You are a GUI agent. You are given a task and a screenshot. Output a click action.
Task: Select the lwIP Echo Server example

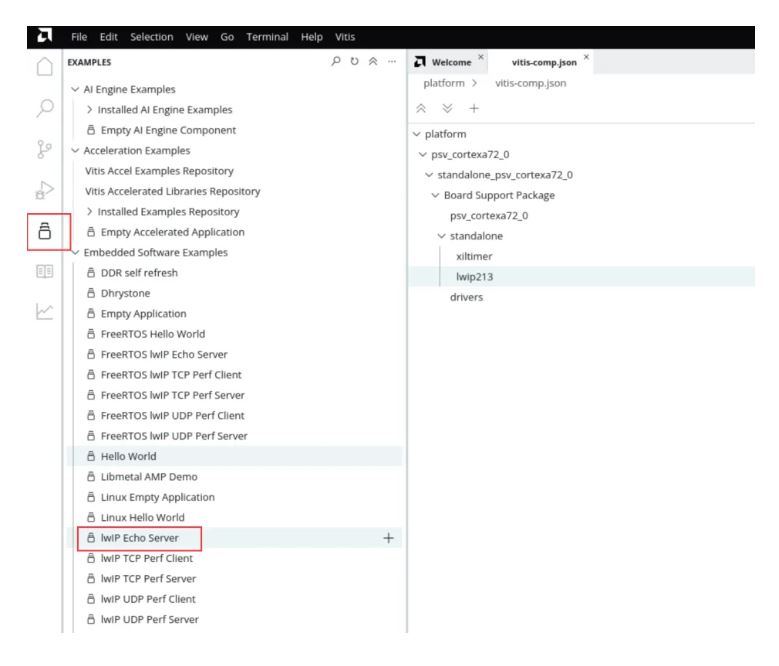click(x=140, y=538)
